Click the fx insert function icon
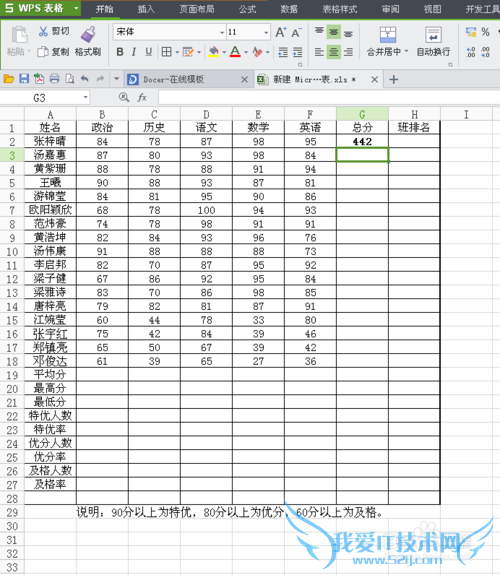The width and height of the screenshot is (500, 575). pyautogui.click(x=142, y=98)
